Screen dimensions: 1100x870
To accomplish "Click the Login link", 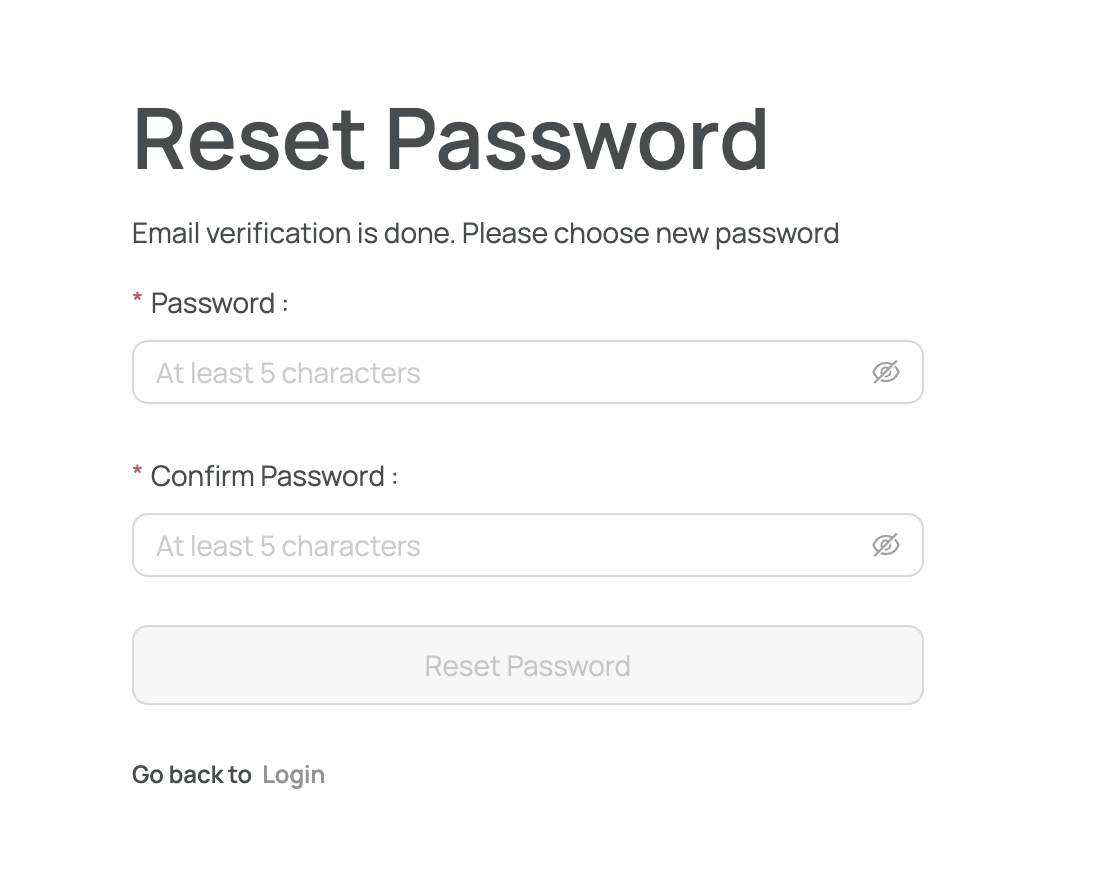I will [x=293, y=774].
